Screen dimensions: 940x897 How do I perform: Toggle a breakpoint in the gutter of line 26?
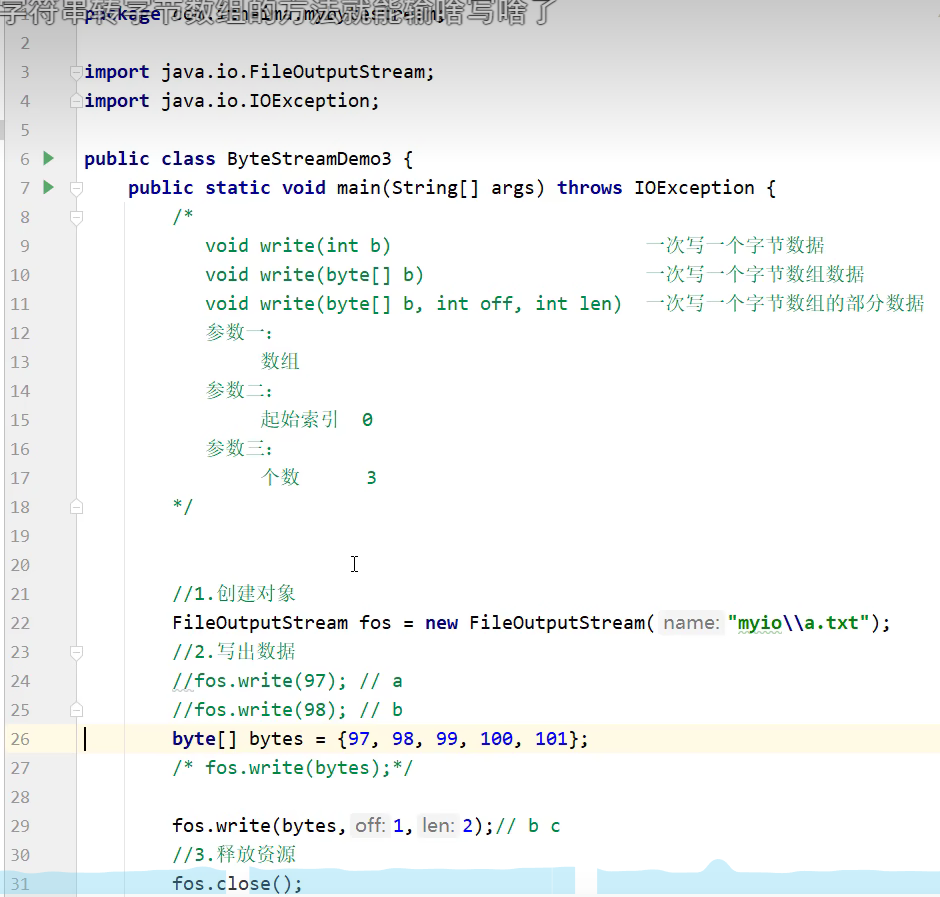click(47, 739)
